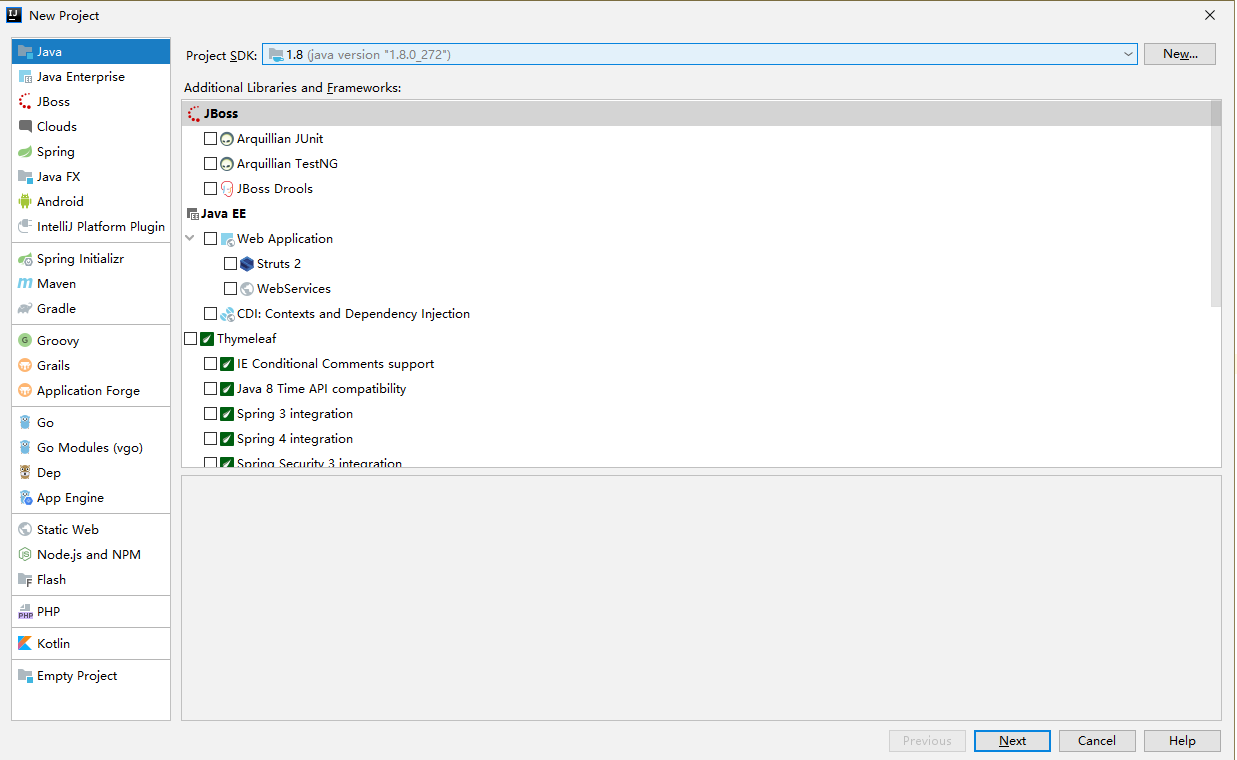This screenshot has height=760, width=1237.
Task: Select Java Enterprise project type label
Action: click(81, 77)
